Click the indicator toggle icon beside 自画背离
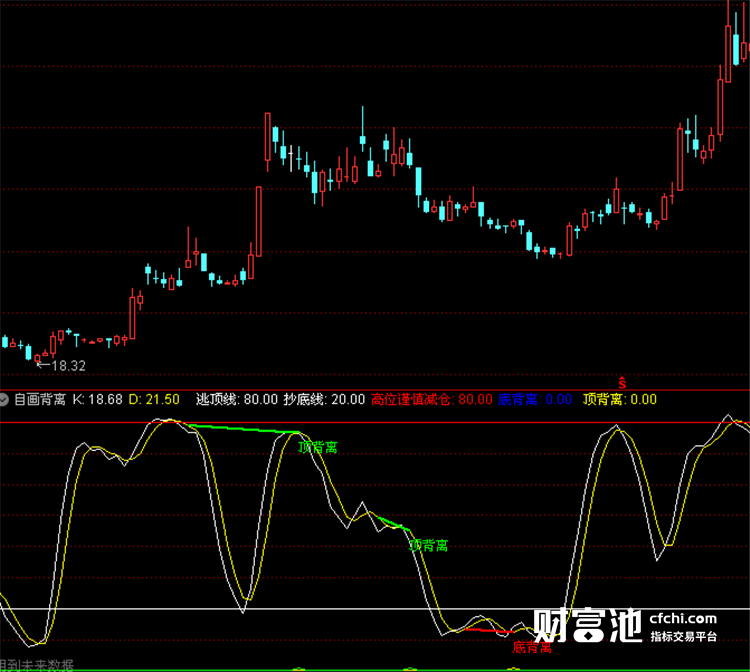This screenshot has width=750, height=672. (x=4, y=399)
